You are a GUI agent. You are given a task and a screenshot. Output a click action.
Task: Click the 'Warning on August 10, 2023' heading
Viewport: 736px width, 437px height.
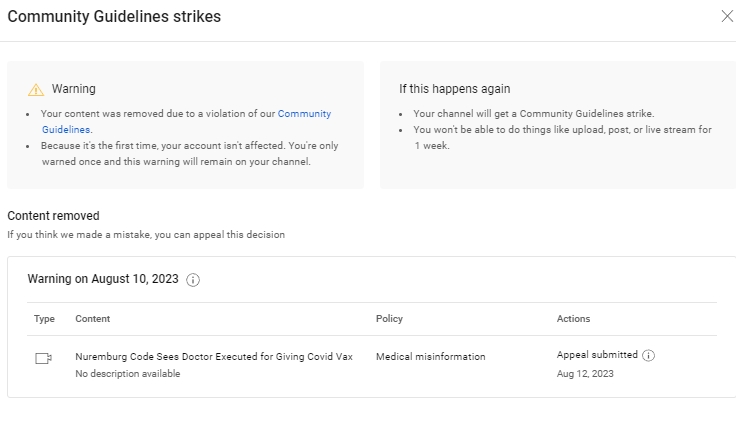click(102, 280)
